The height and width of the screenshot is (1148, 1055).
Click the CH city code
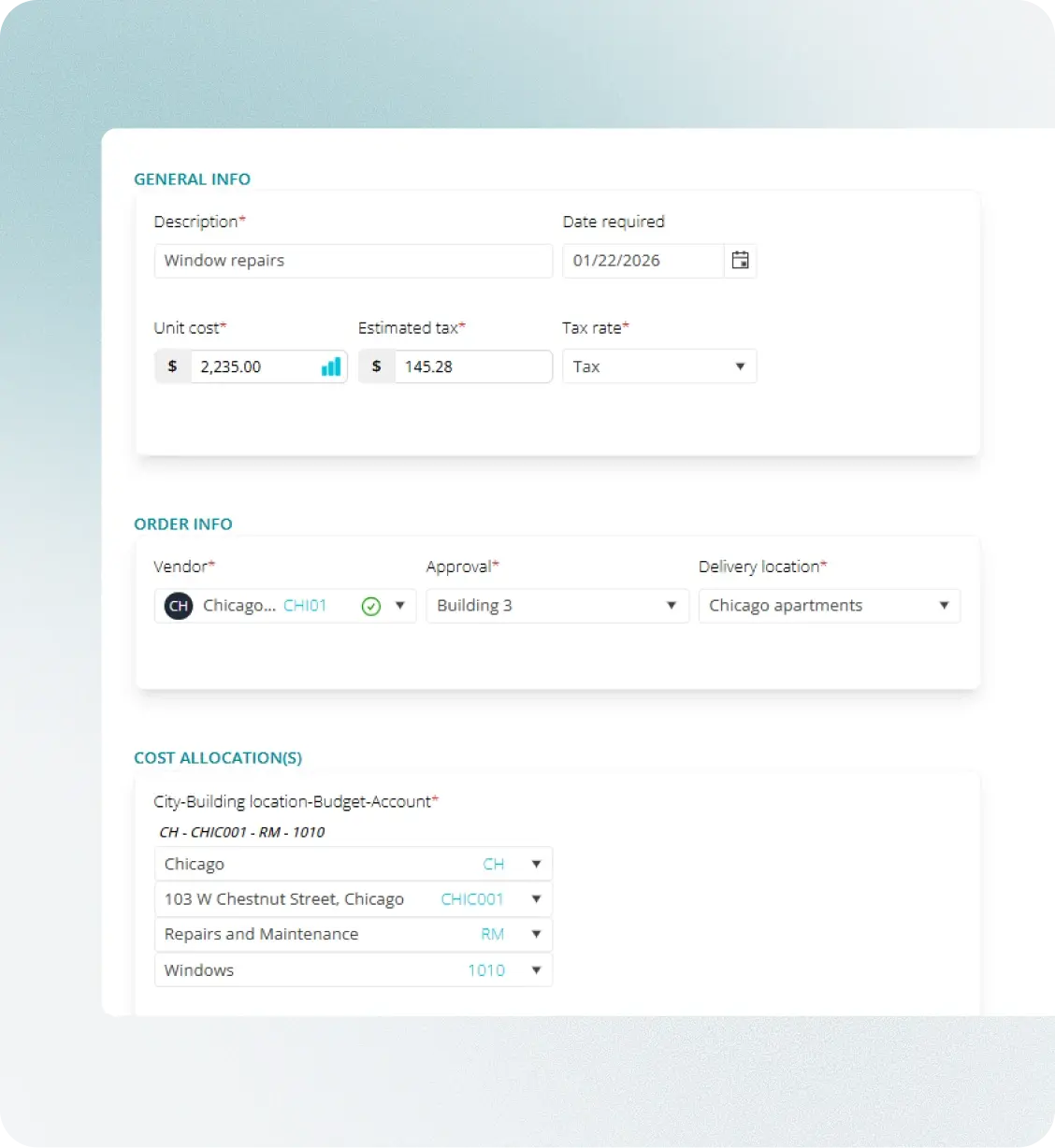[494, 864]
